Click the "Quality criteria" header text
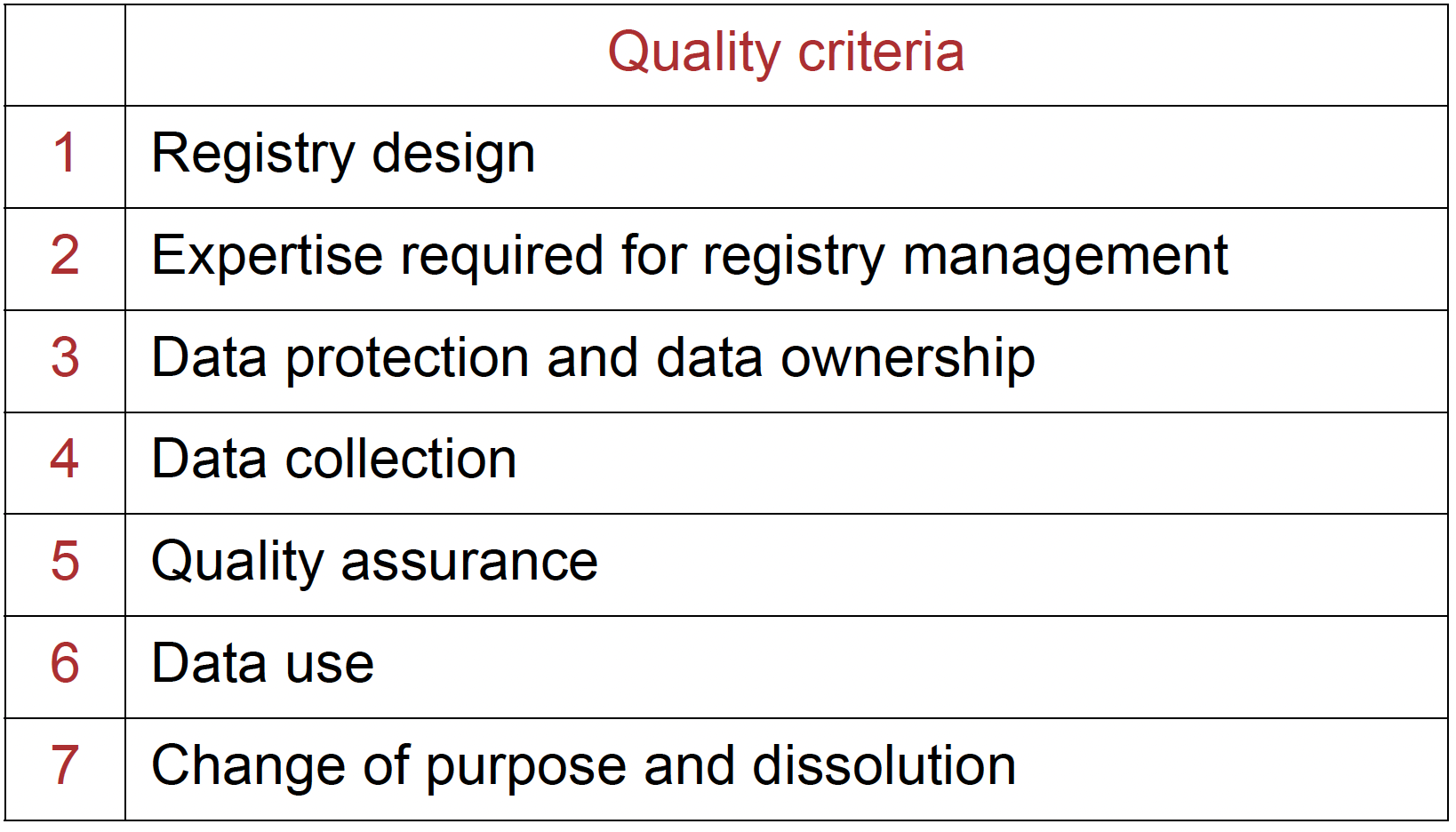 (x=785, y=52)
